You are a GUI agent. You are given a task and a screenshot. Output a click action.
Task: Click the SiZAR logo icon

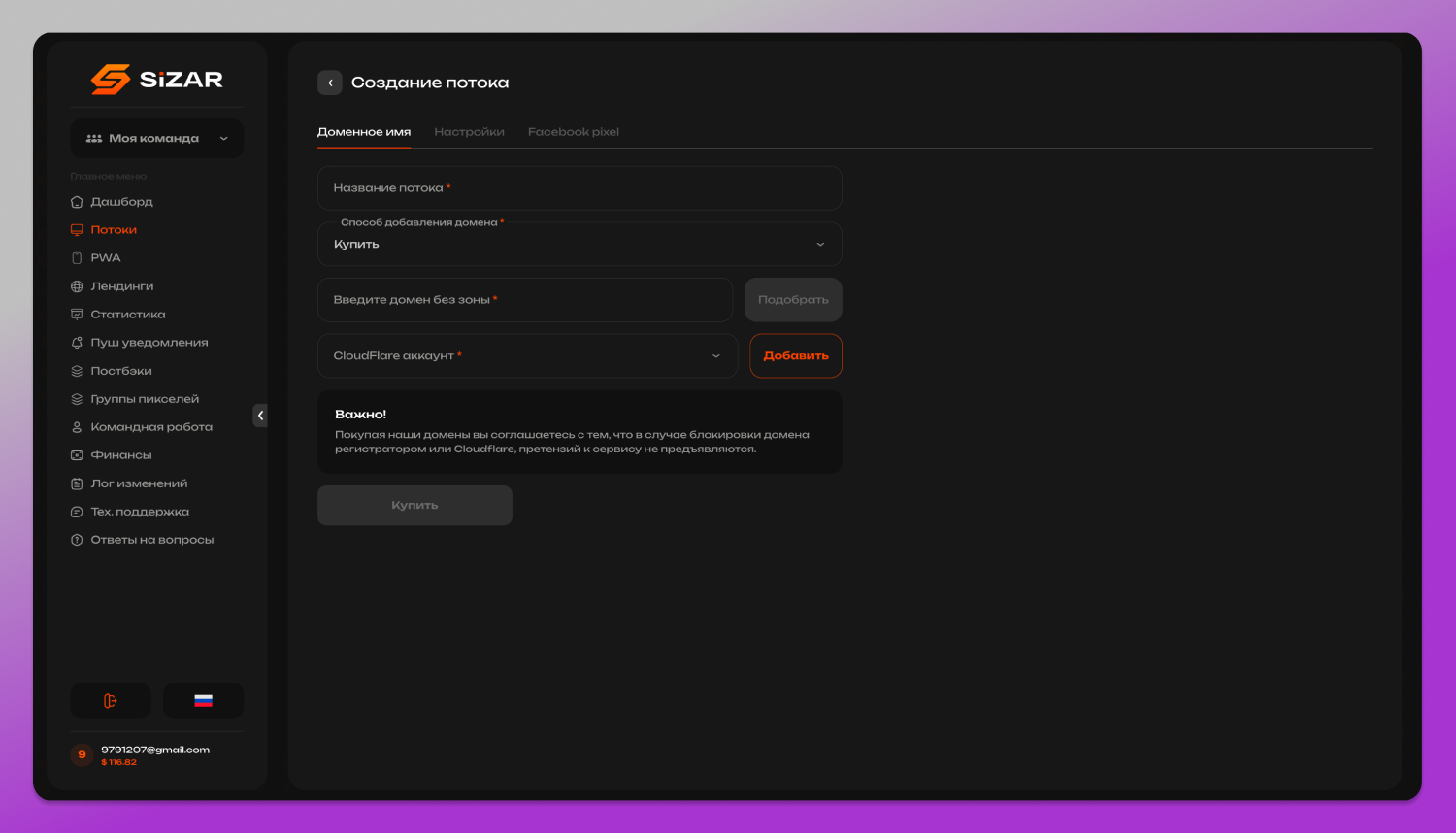pos(110,80)
